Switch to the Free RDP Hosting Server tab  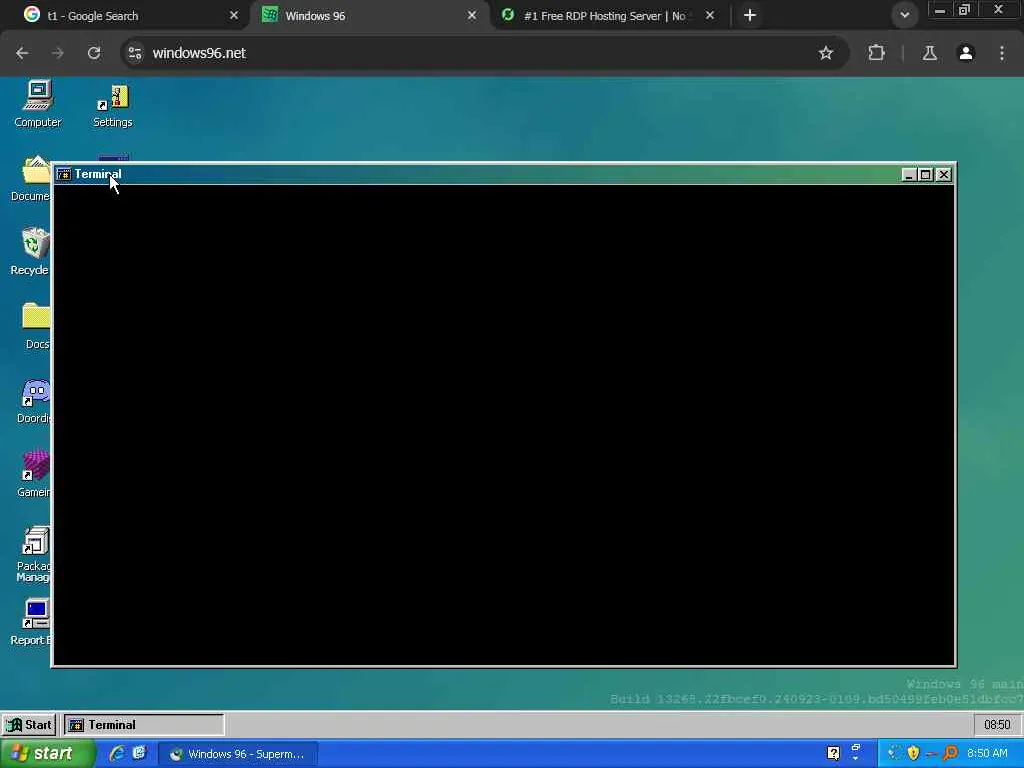click(607, 16)
